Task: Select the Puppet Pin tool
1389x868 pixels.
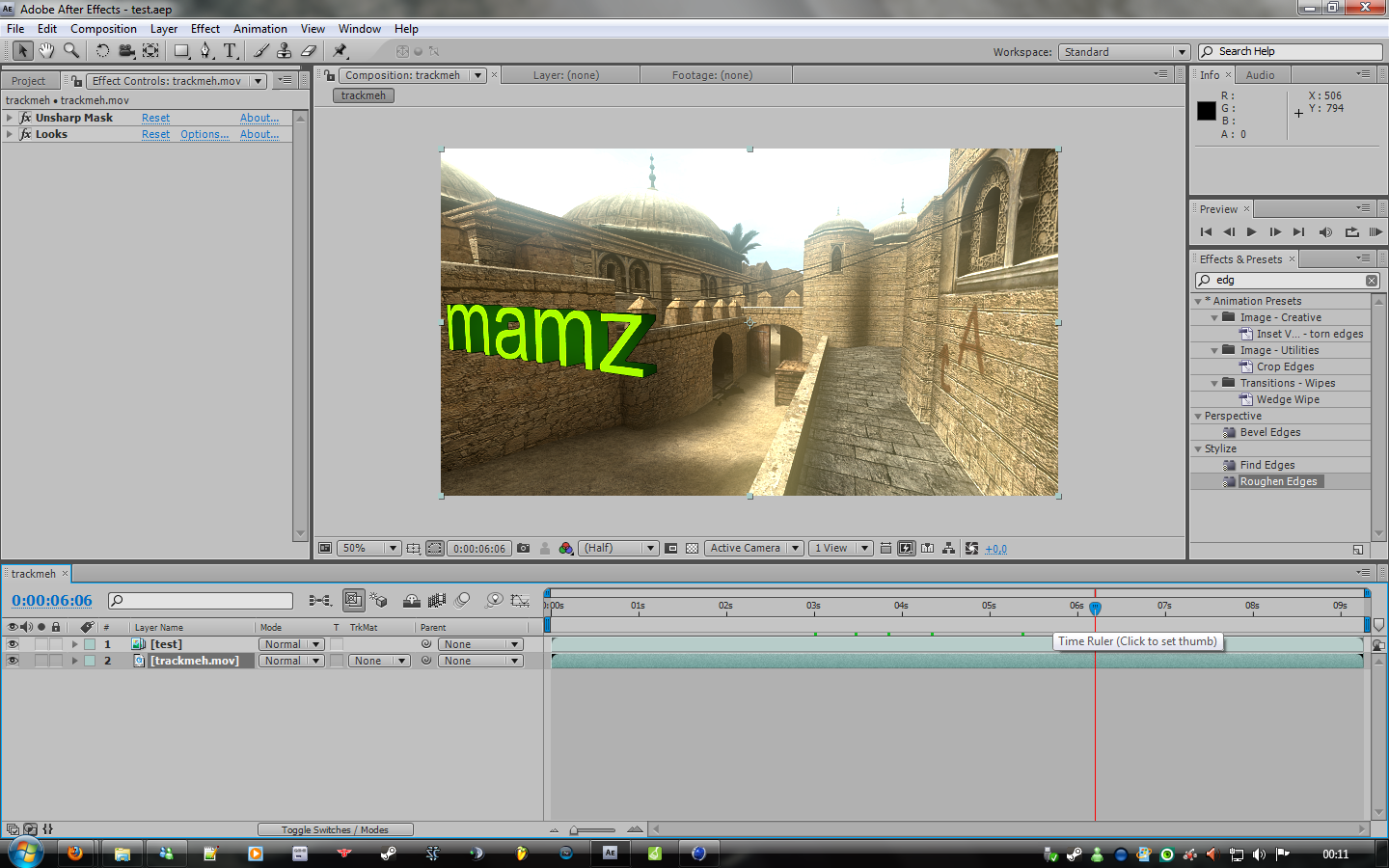Action: pyautogui.click(x=340, y=51)
